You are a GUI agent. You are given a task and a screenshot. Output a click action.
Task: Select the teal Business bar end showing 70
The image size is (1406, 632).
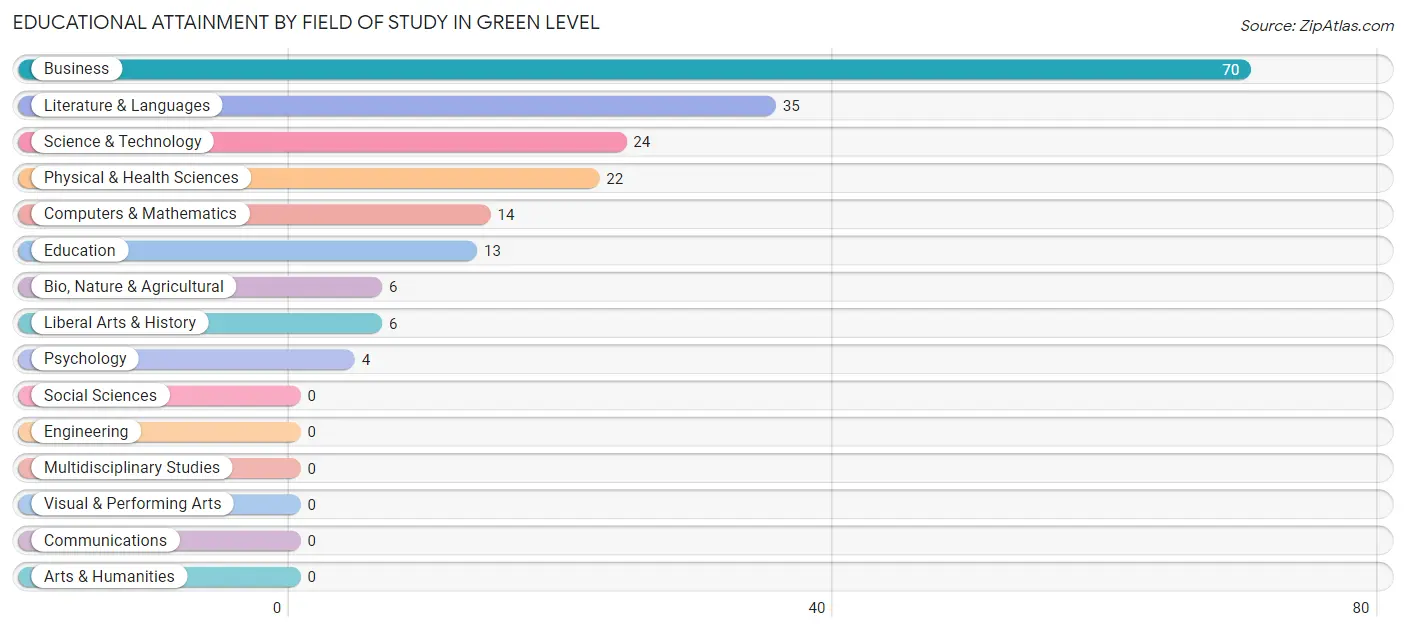point(1230,70)
